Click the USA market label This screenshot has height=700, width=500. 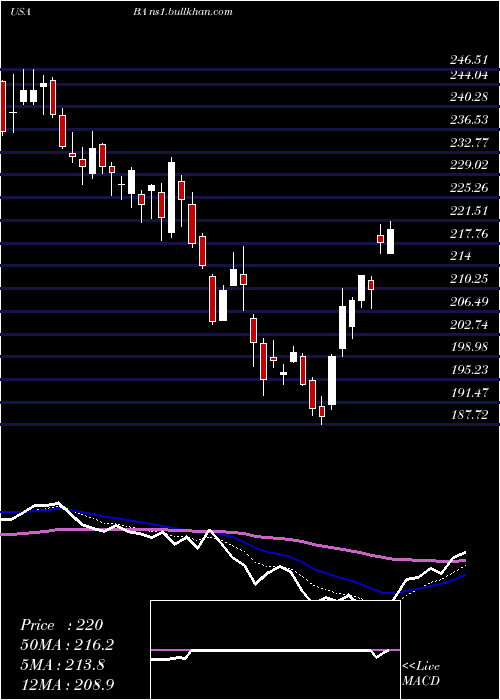pos(20,12)
